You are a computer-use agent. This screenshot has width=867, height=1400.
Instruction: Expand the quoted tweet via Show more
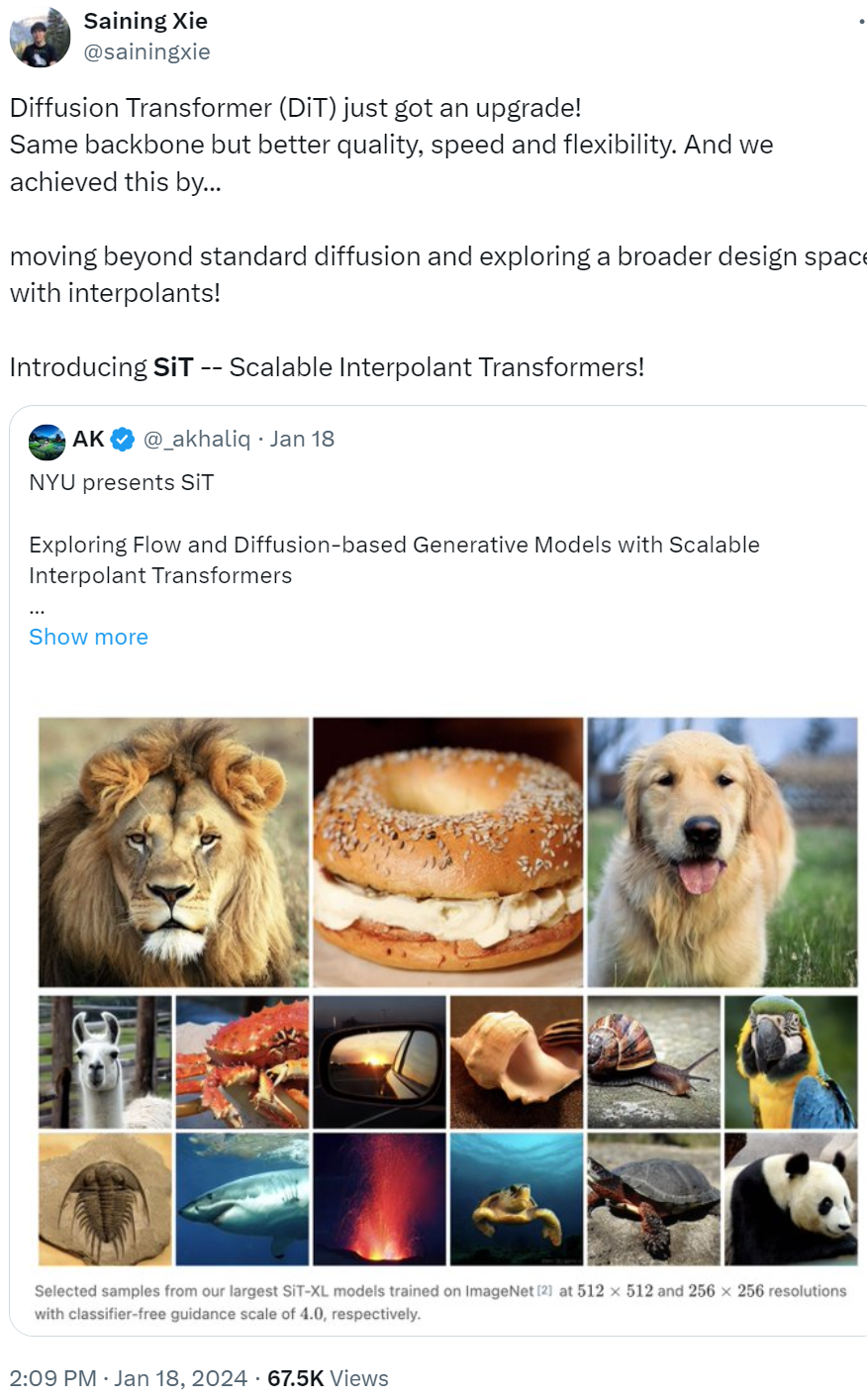[x=88, y=637]
